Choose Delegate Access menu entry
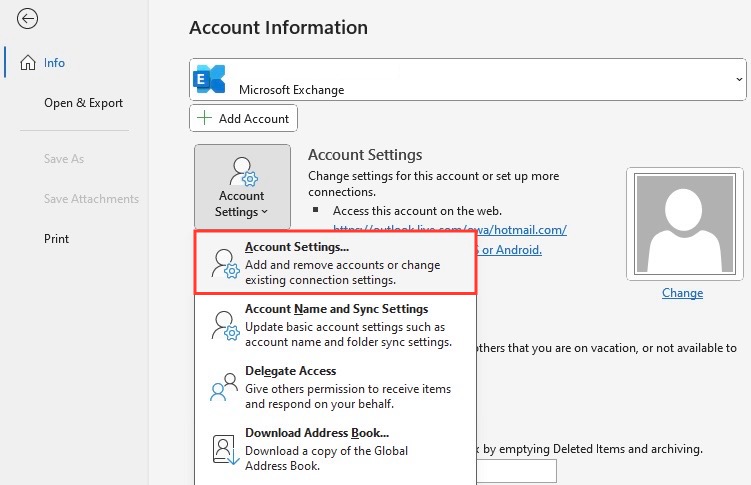 tap(335, 387)
